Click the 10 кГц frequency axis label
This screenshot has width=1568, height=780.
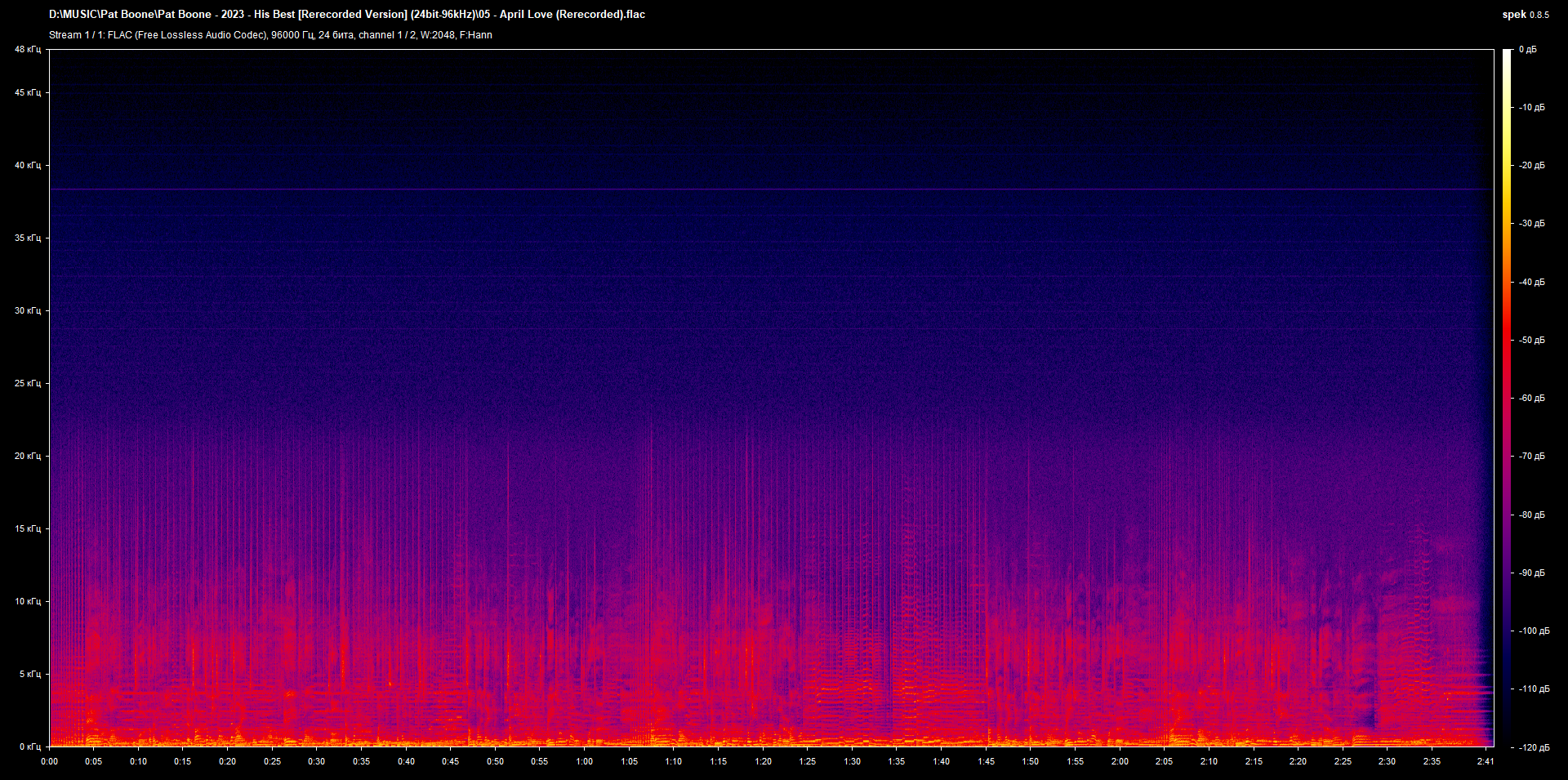coord(27,602)
